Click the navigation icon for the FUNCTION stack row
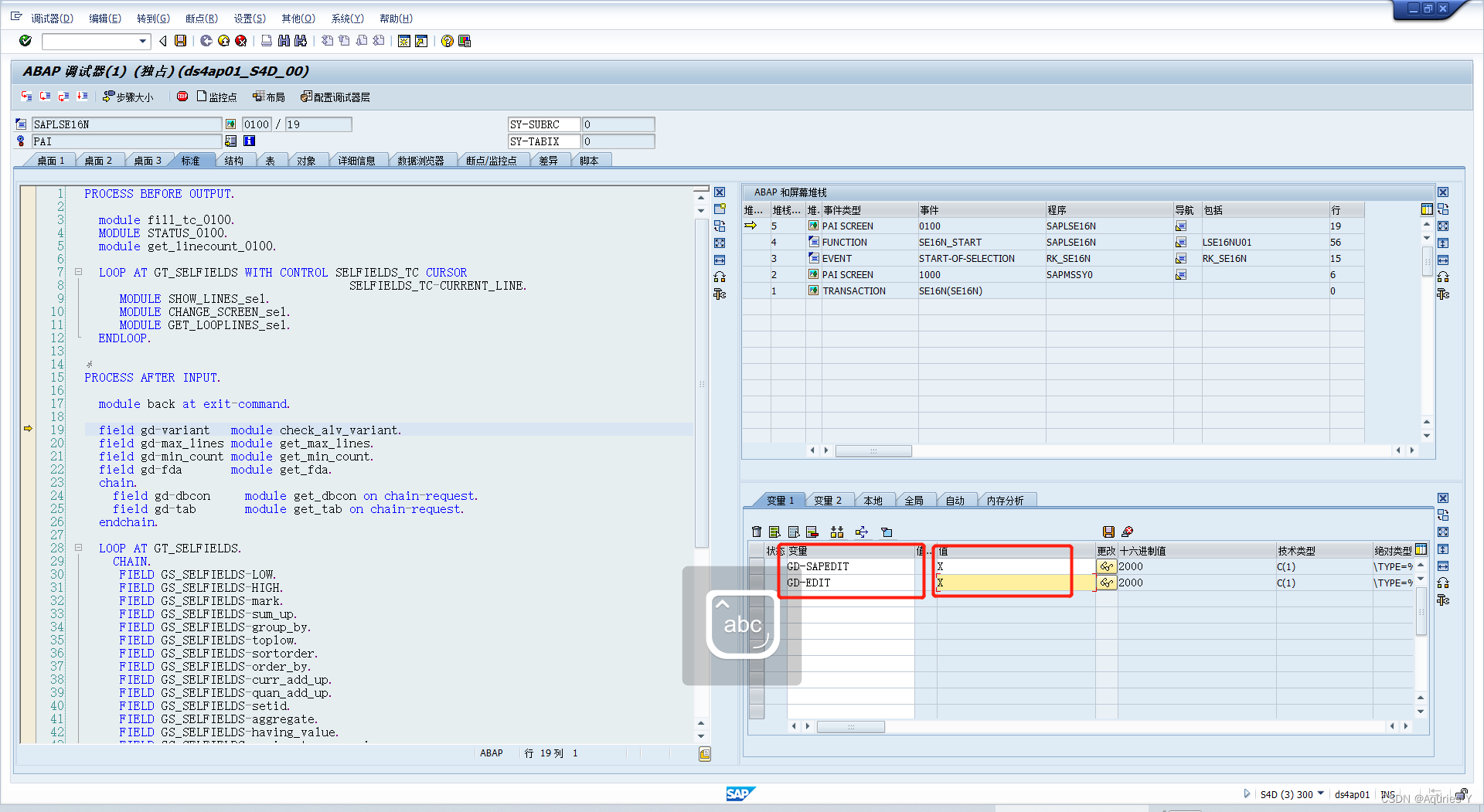 coord(1181,243)
